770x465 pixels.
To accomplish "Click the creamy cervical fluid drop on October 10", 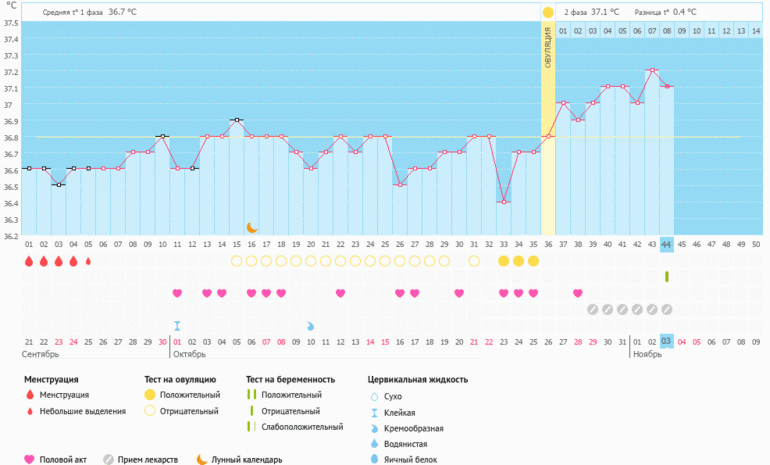I will [310, 326].
